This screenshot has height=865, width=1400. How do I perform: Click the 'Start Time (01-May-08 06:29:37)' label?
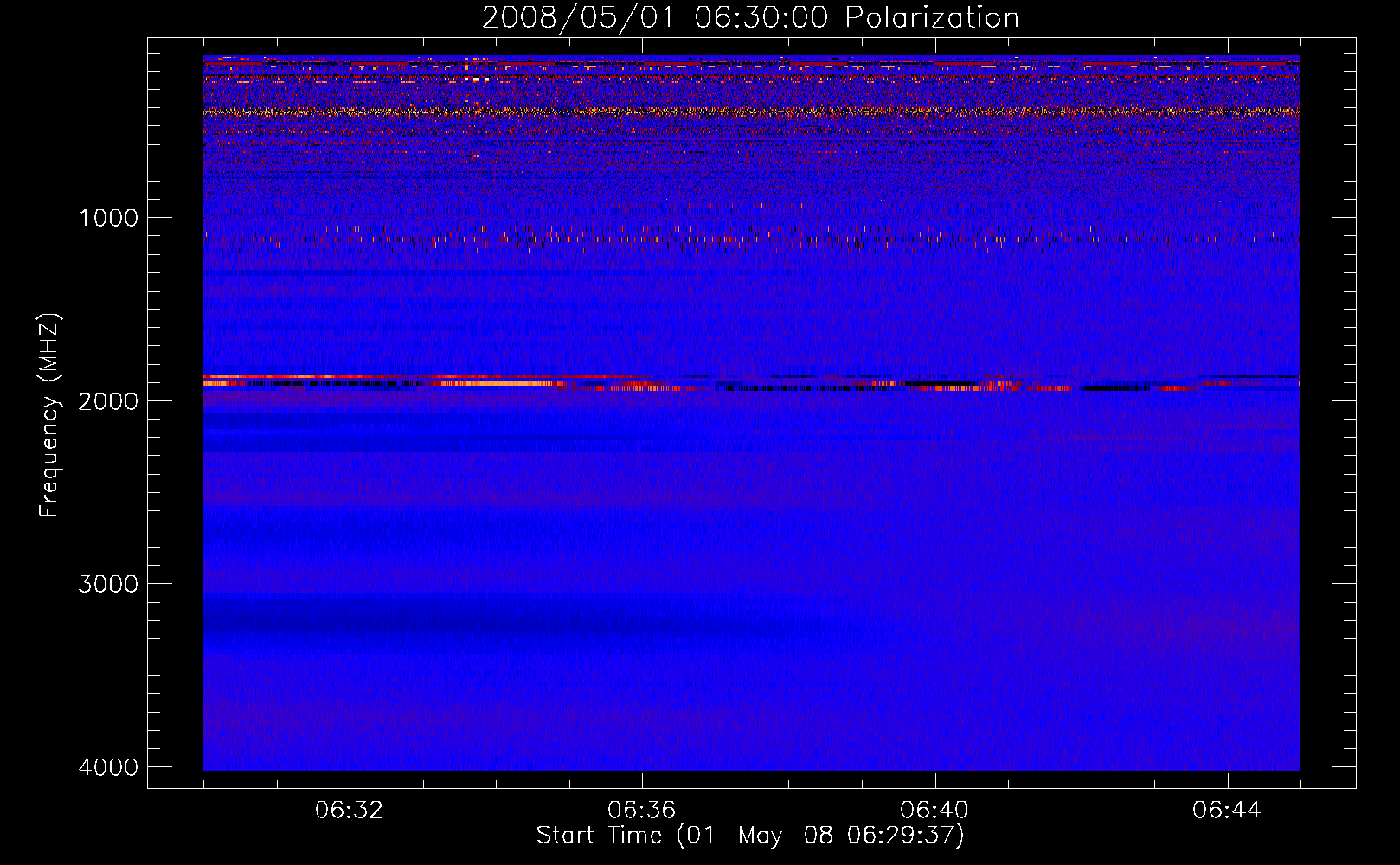[750, 836]
